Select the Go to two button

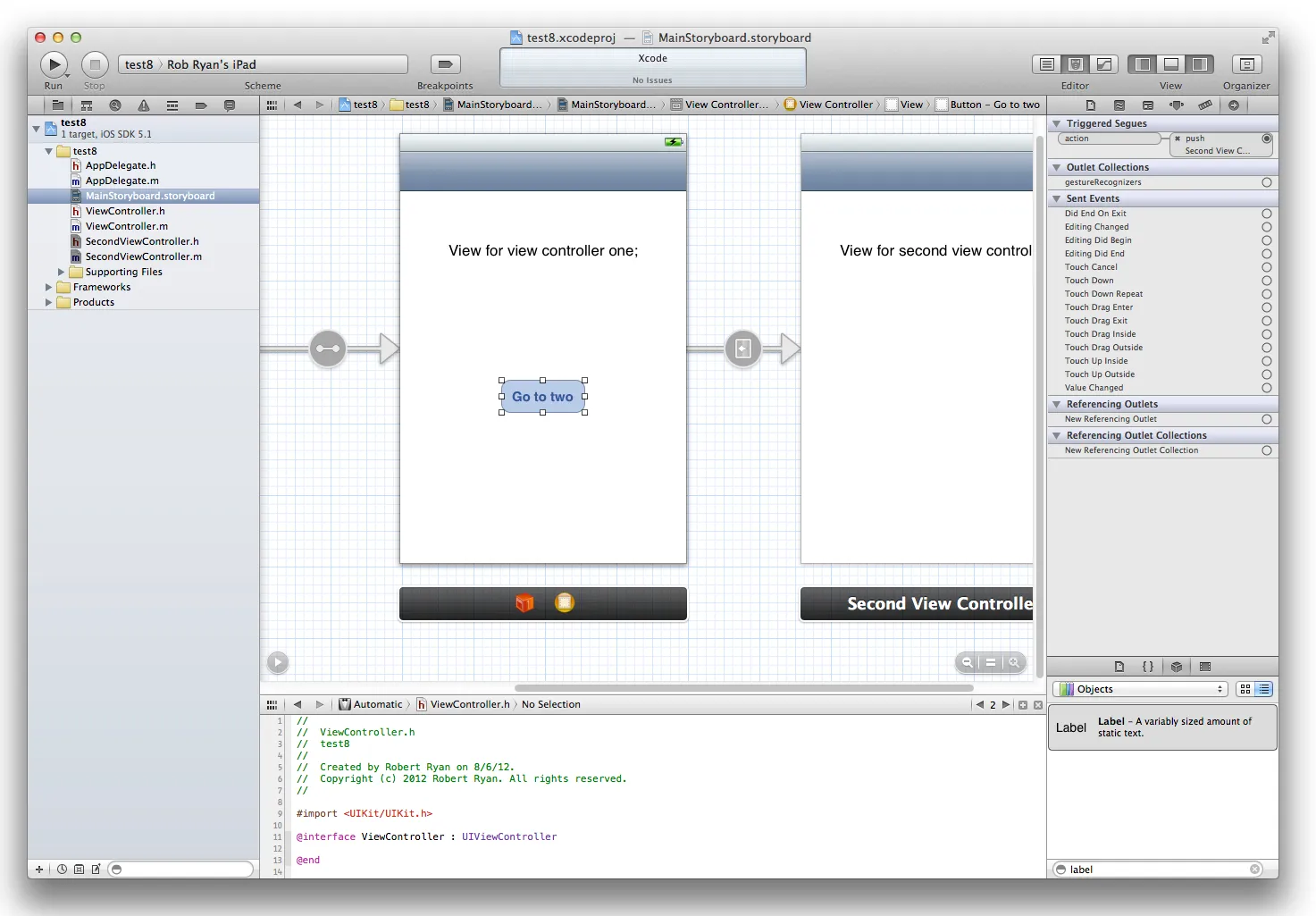(x=543, y=397)
